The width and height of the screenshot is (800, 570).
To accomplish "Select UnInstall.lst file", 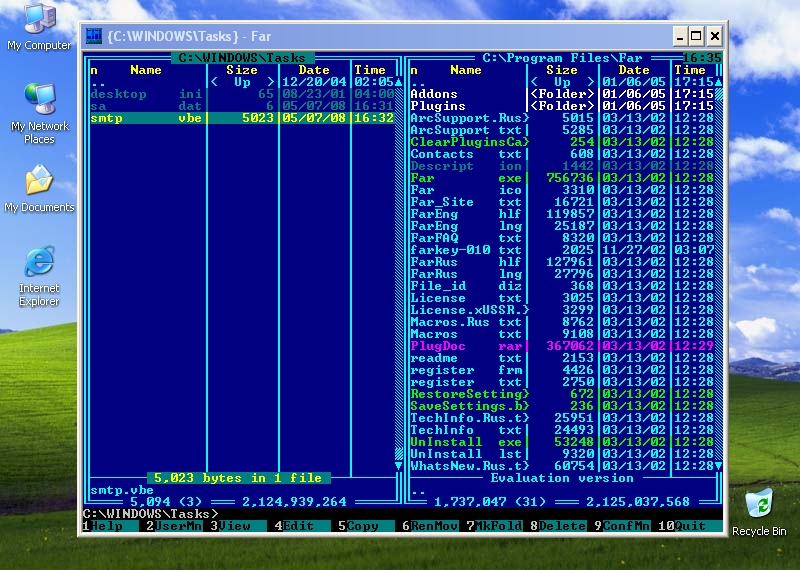I will click(562, 454).
